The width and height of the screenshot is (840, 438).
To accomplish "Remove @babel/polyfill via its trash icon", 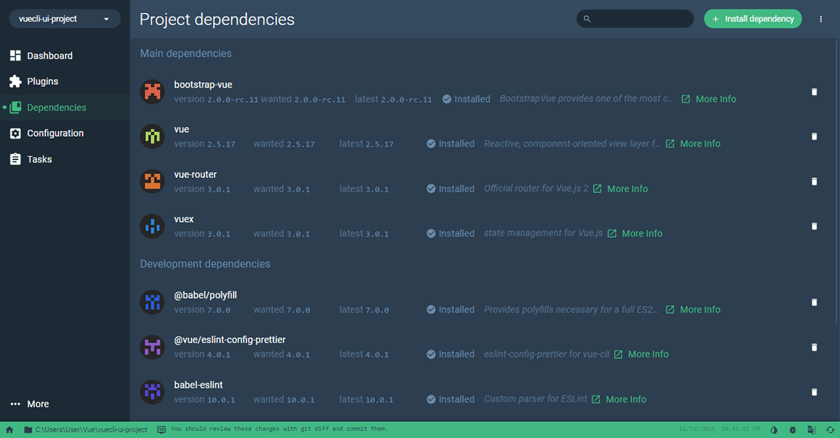I will click(814, 302).
